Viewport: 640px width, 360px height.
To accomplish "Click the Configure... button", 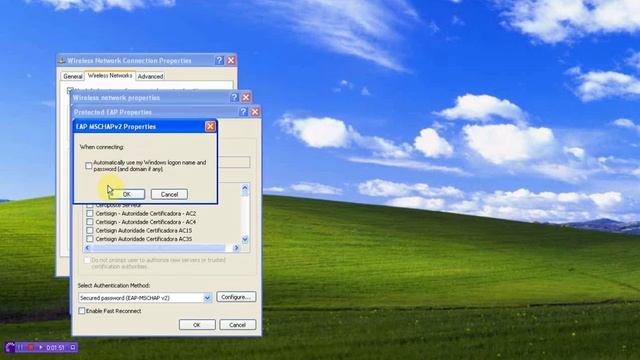I will [236, 297].
